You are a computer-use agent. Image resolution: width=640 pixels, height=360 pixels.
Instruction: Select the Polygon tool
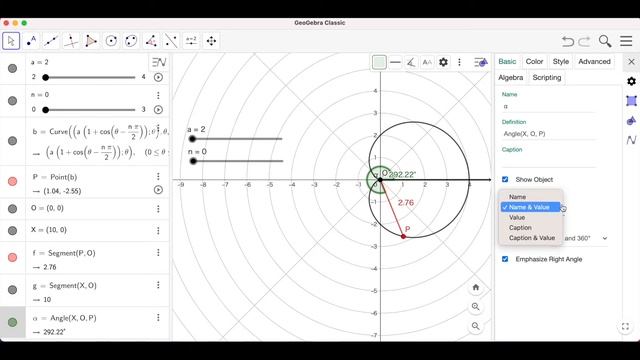91,41
